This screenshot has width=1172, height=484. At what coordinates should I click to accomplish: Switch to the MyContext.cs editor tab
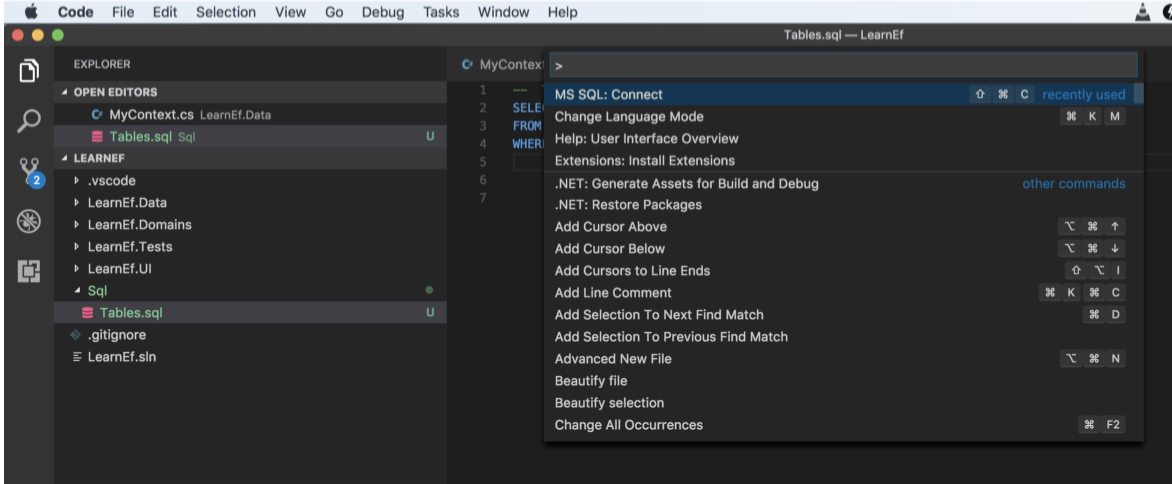click(x=502, y=65)
